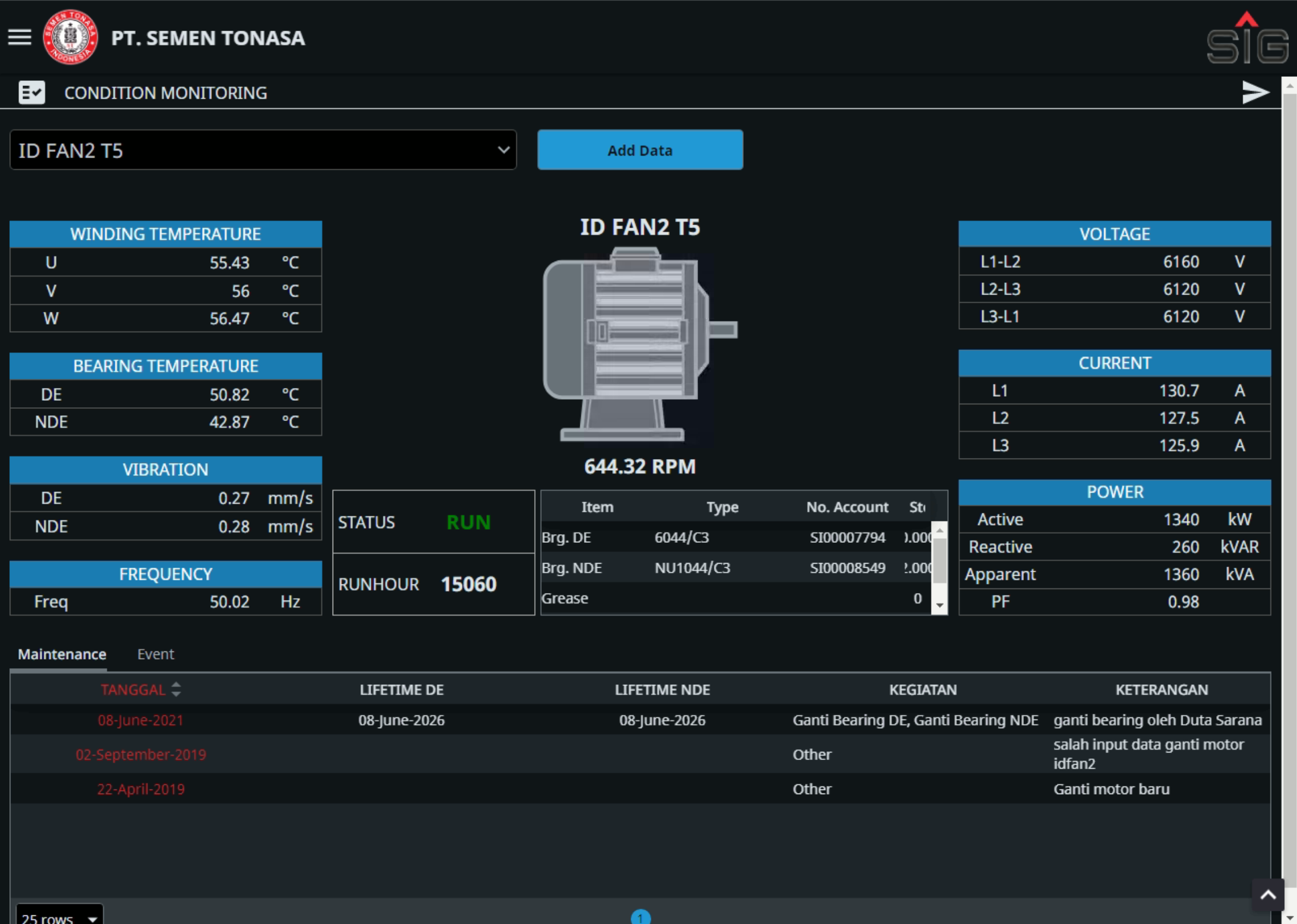Click the VIBRATION panel header
Image resolution: width=1297 pixels, height=924 pixels.
[166, 470]
